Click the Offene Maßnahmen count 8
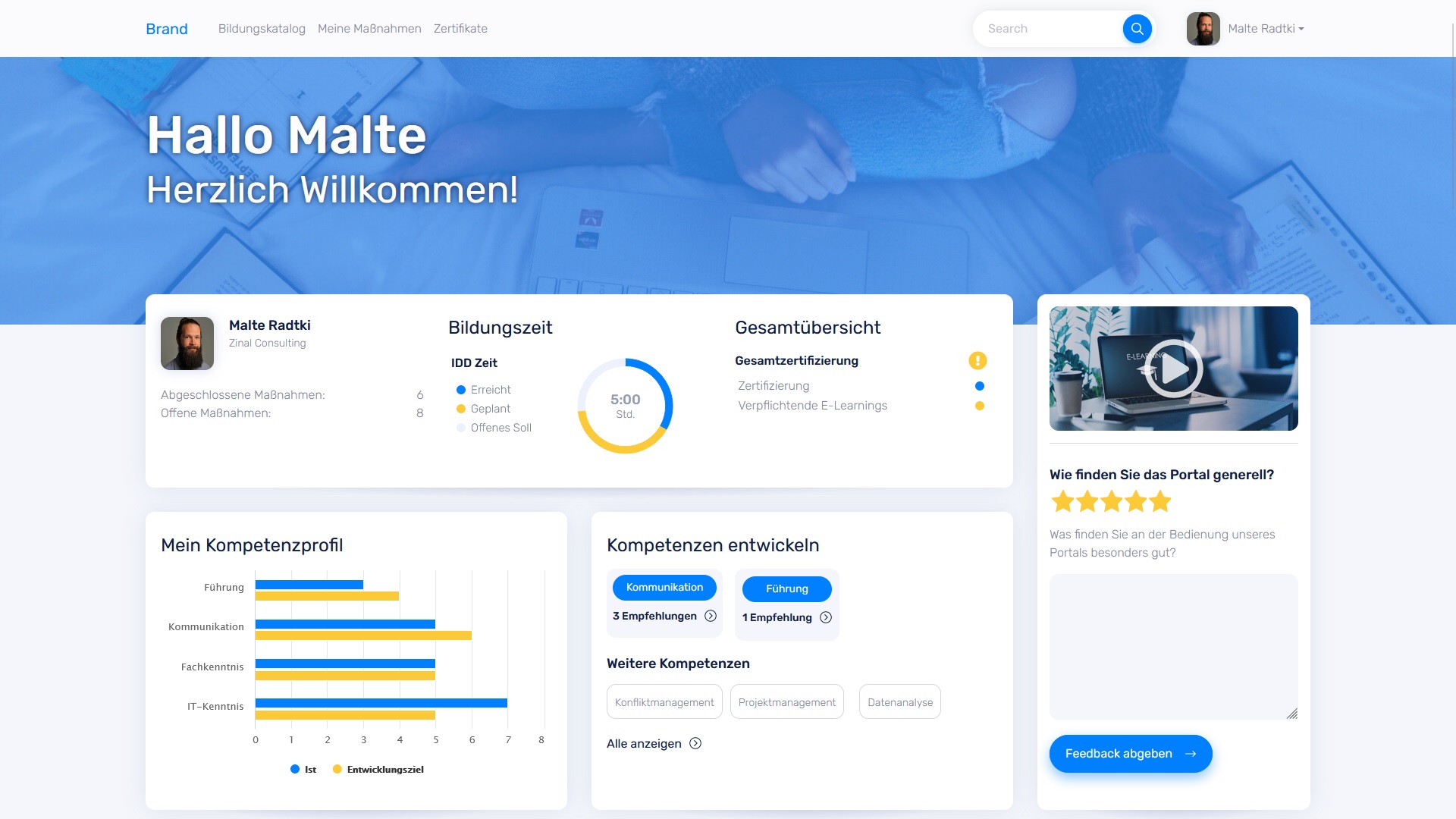 (x=420, y=413)
